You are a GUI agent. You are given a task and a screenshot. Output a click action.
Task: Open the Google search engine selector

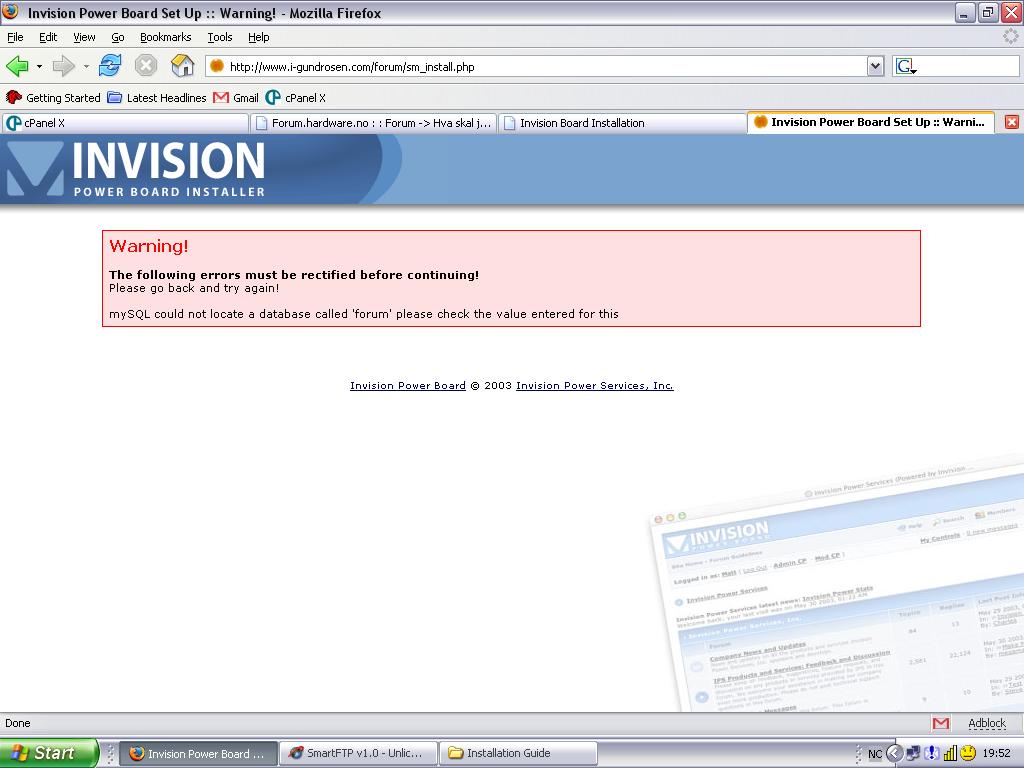[x=906, y=66]
